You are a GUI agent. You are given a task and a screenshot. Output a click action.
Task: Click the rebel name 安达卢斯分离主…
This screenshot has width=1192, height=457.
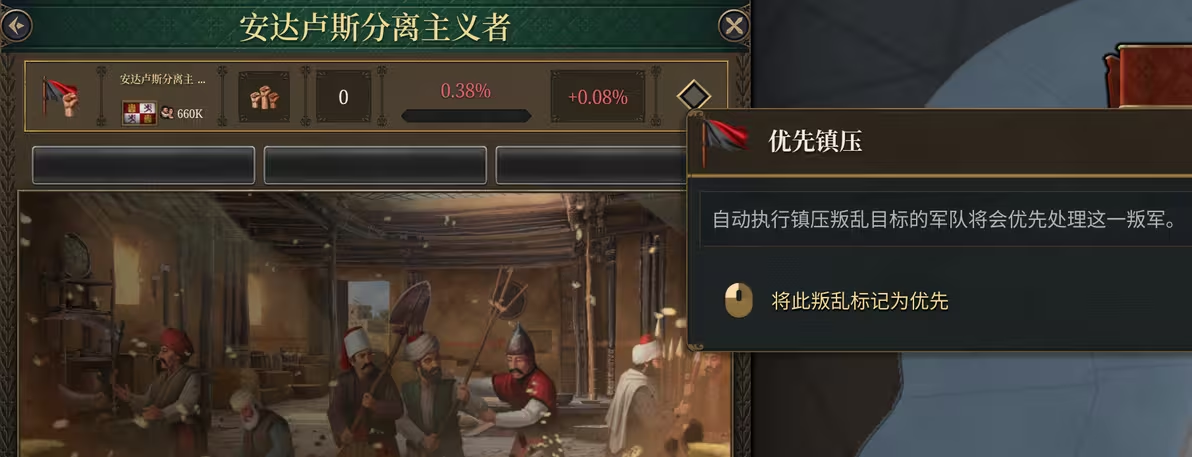point(163,78)
